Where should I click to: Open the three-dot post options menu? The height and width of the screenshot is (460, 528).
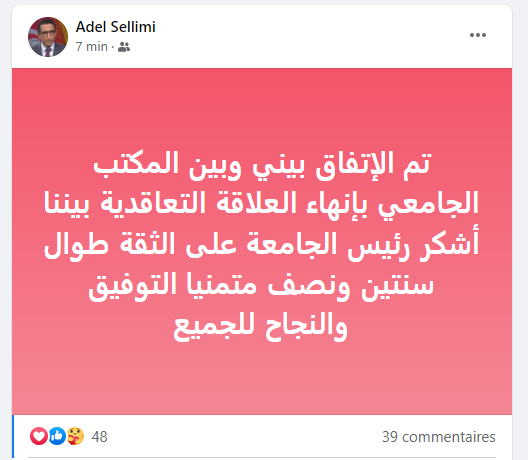point(478,35)
